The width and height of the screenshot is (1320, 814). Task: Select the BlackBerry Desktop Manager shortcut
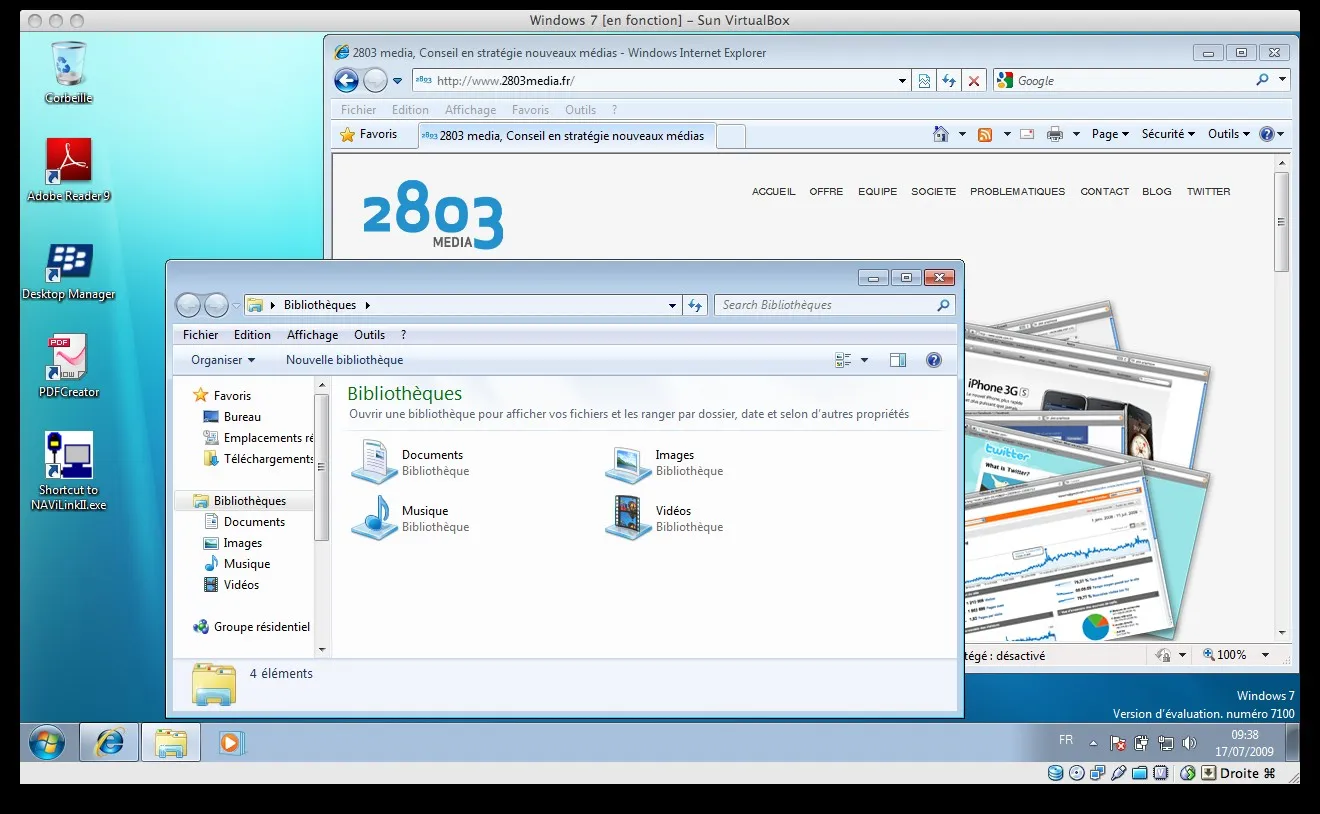point(69,271)
